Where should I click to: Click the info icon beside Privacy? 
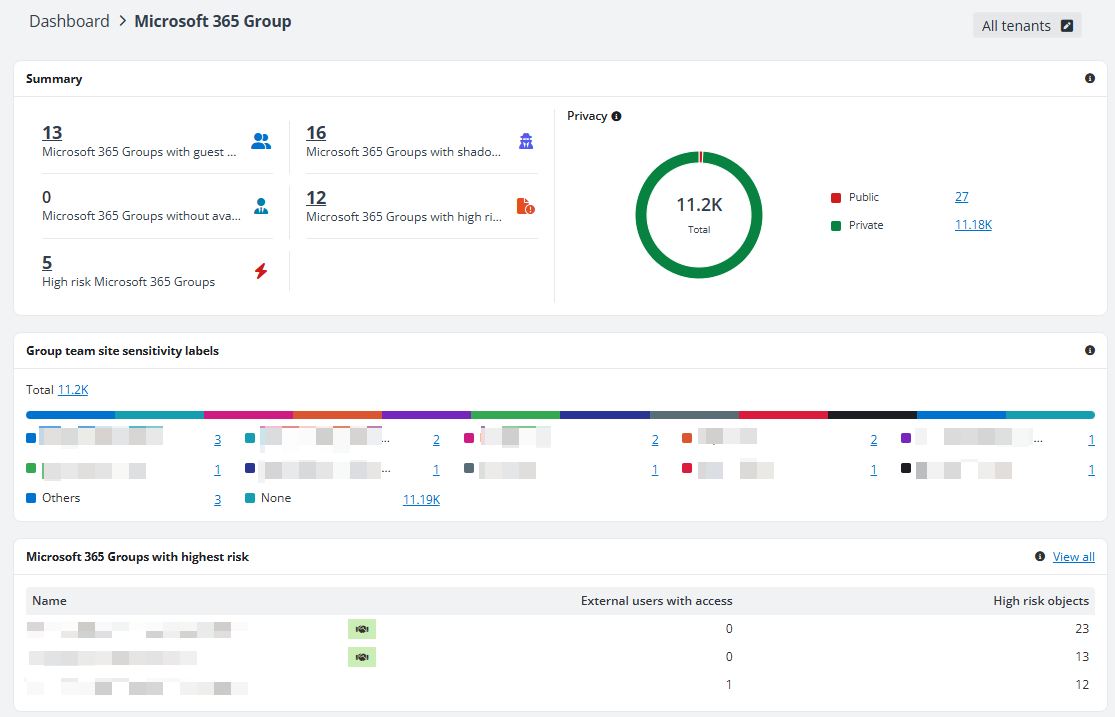click(618, 115)
